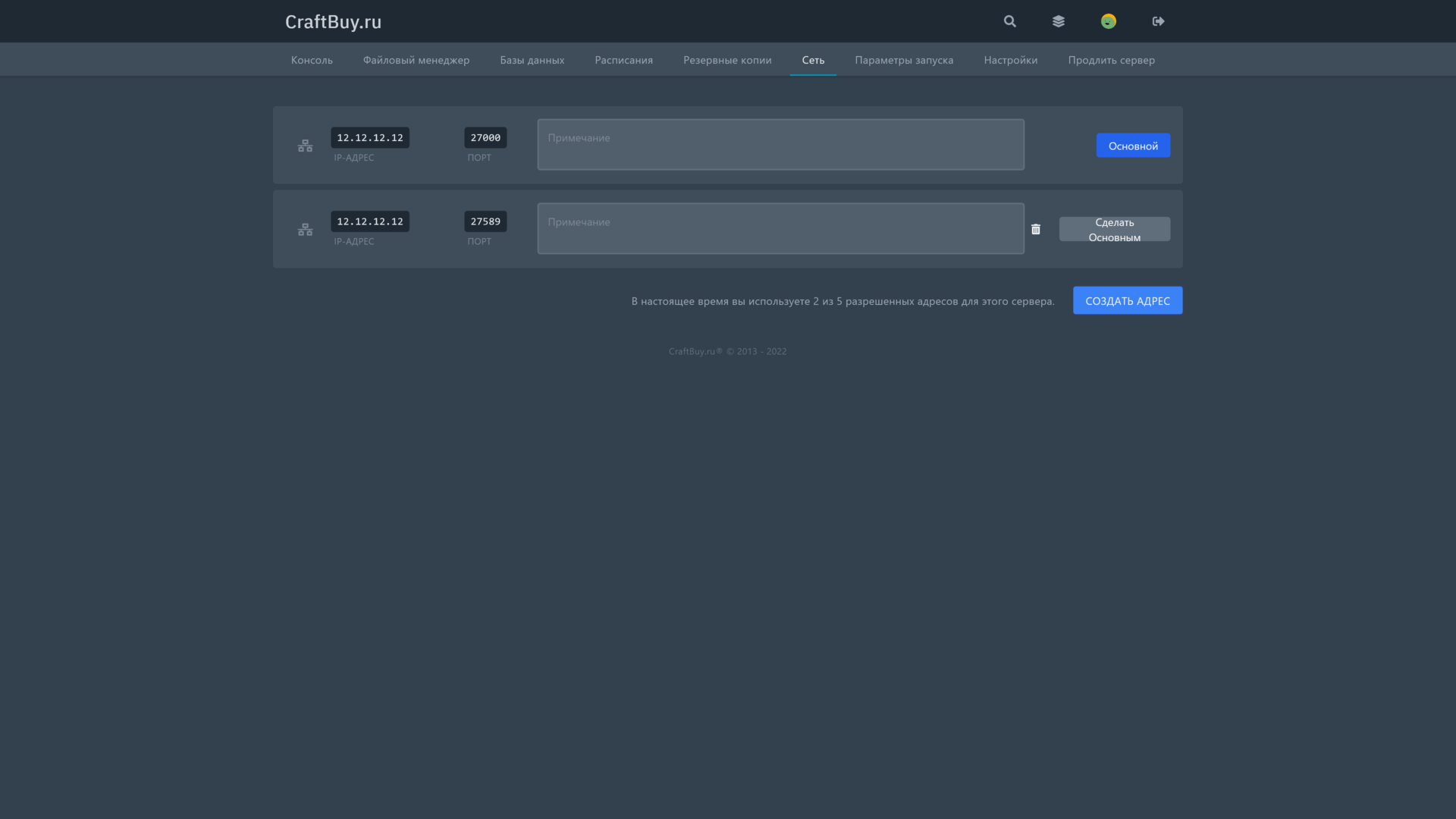
Task: Switch to Файловый менеджер tab
Action: point(416,60)
